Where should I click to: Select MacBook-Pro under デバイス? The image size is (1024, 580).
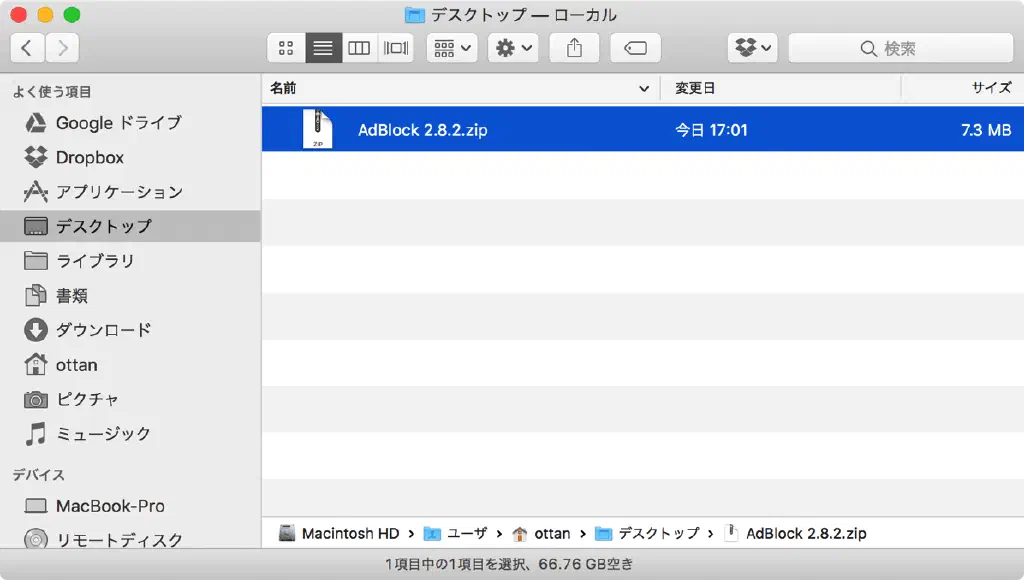[110, 506]
